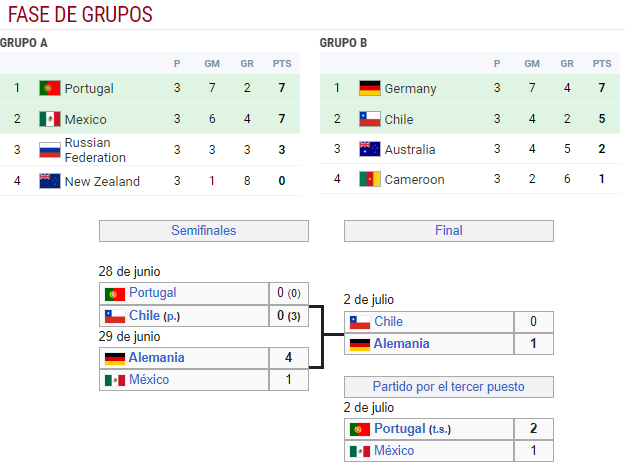Click the Australia flag icon
This screenshot has height=472, width=625.
369,149
